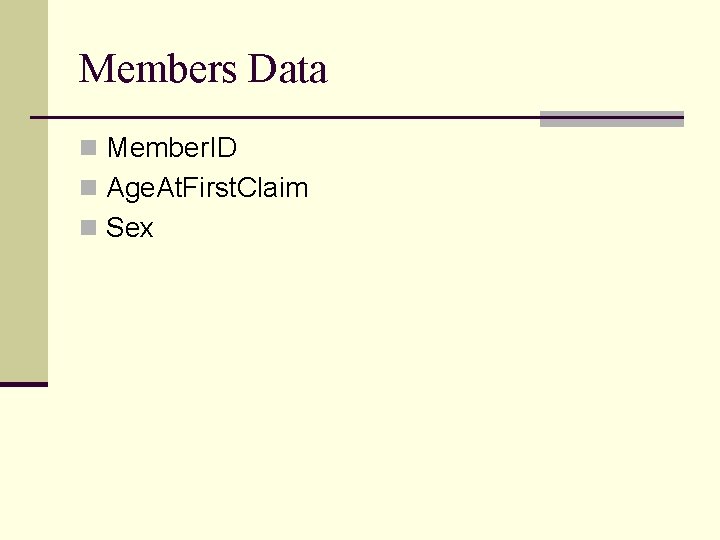The image size is (720, 540).
Task: Click the capital M starting the title
Action: pyautogui.click(x=96, y=70)
